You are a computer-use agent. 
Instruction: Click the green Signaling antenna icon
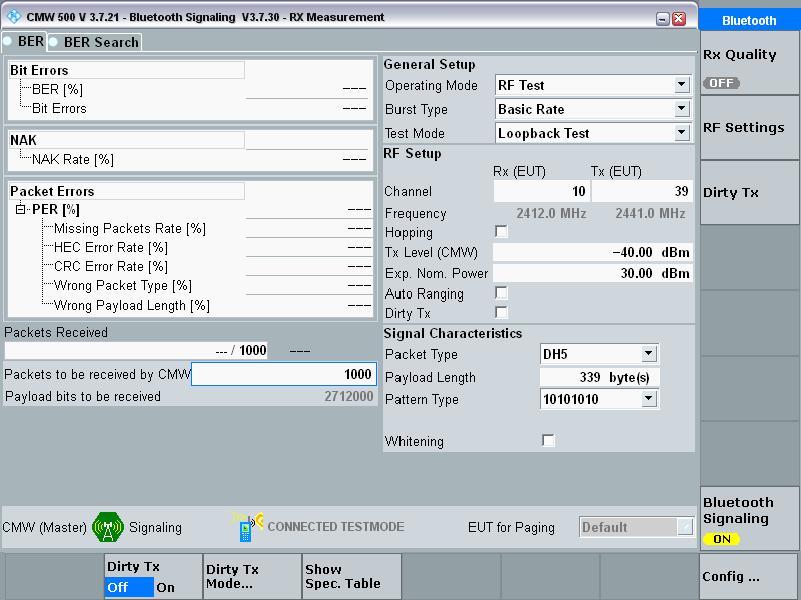pos(108,527)
